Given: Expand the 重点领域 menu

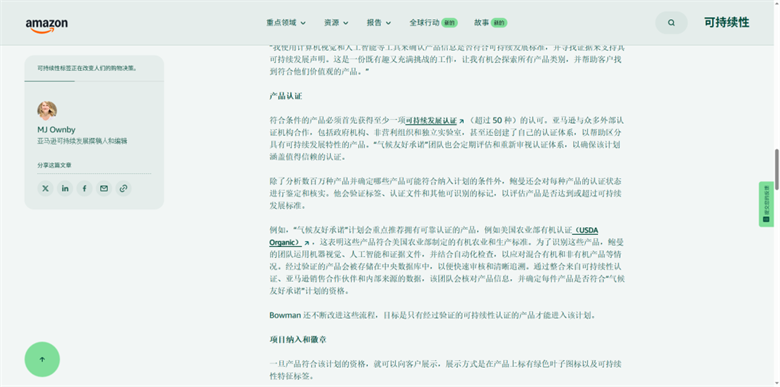Looking at the screenshot, I should tap(286, 22).
